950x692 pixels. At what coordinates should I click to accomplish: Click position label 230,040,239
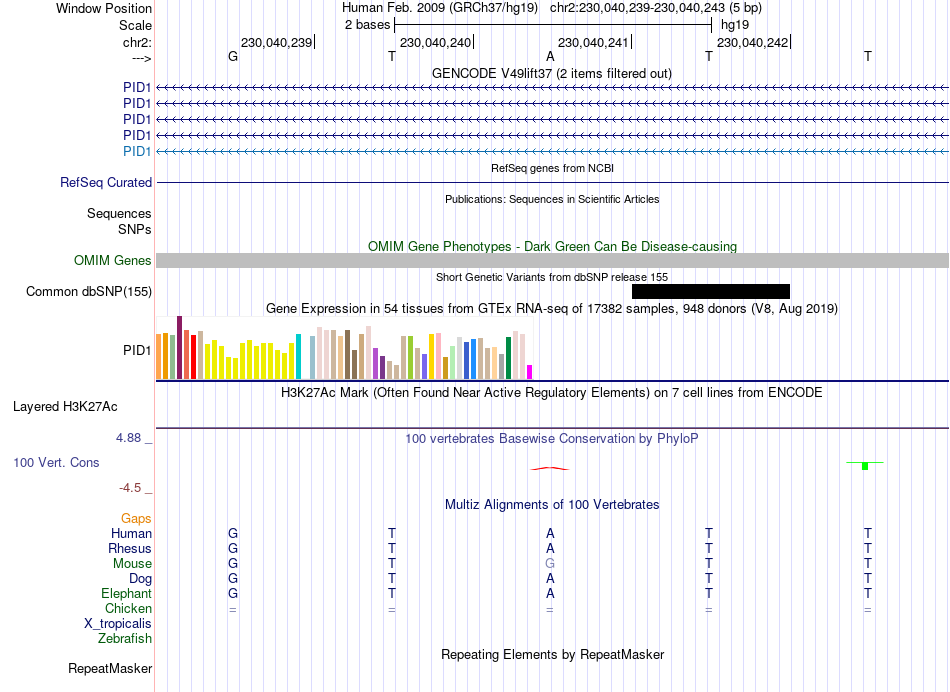click(x=276, y=42)
